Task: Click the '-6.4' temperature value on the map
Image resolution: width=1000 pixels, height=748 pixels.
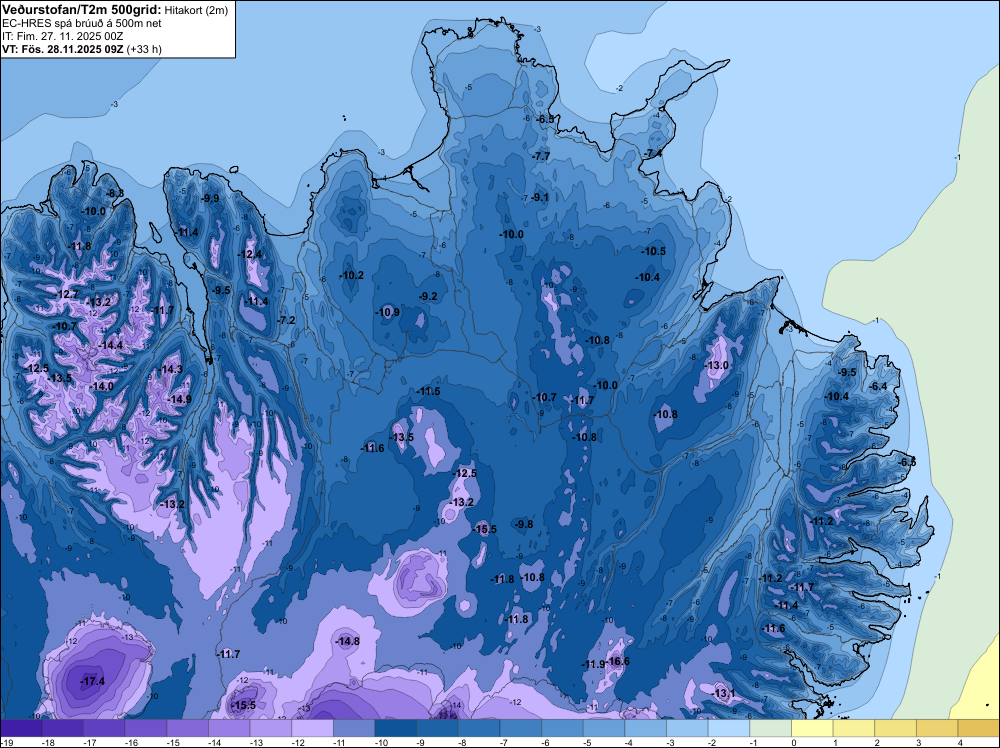Action: point(879,386)
